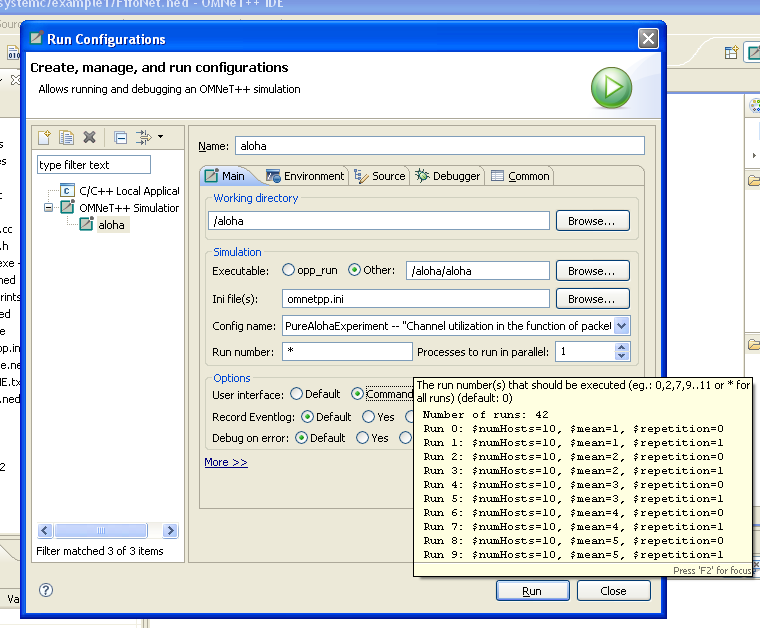Delete the selected launch configuration
The width and height of the screenshot is (760, 628).
89,138
